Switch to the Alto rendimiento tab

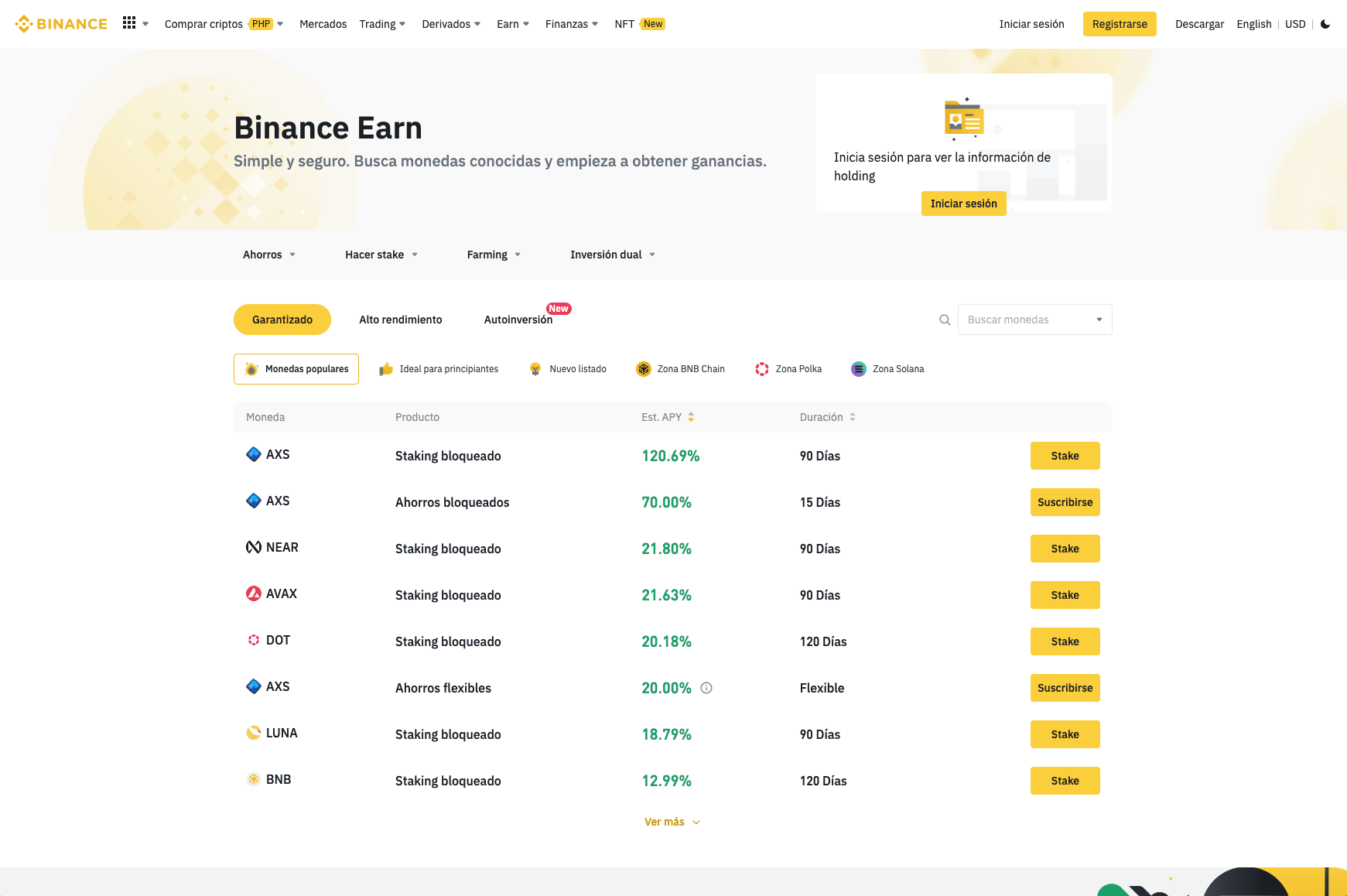click(400, 319)
